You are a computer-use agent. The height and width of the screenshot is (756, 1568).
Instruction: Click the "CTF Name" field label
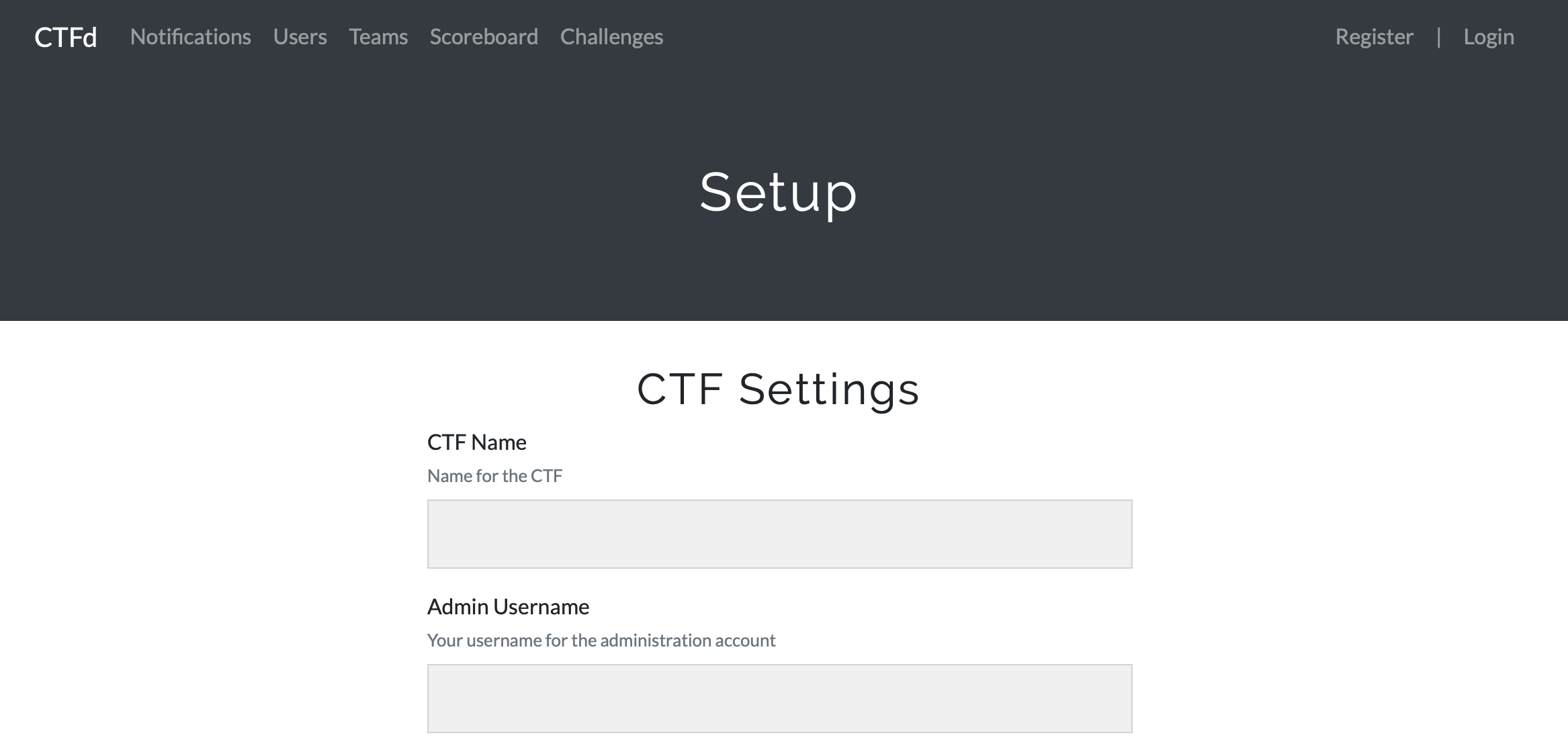coord(477,442)
